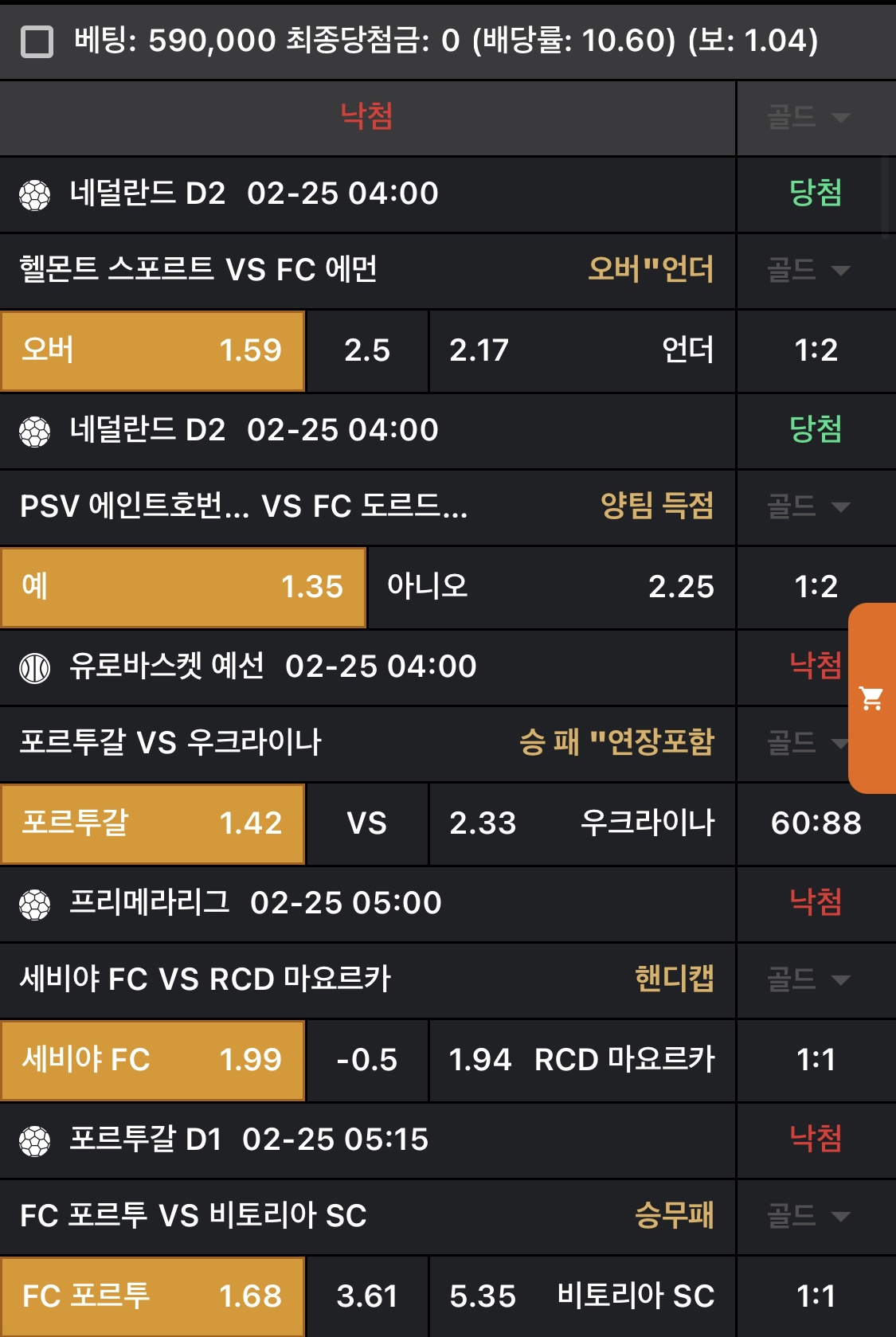Viewport: 896px width, 1337px height.
Task: Expand 골드 dropdown in 세비야 FC row
Action: tap(808, 979)
